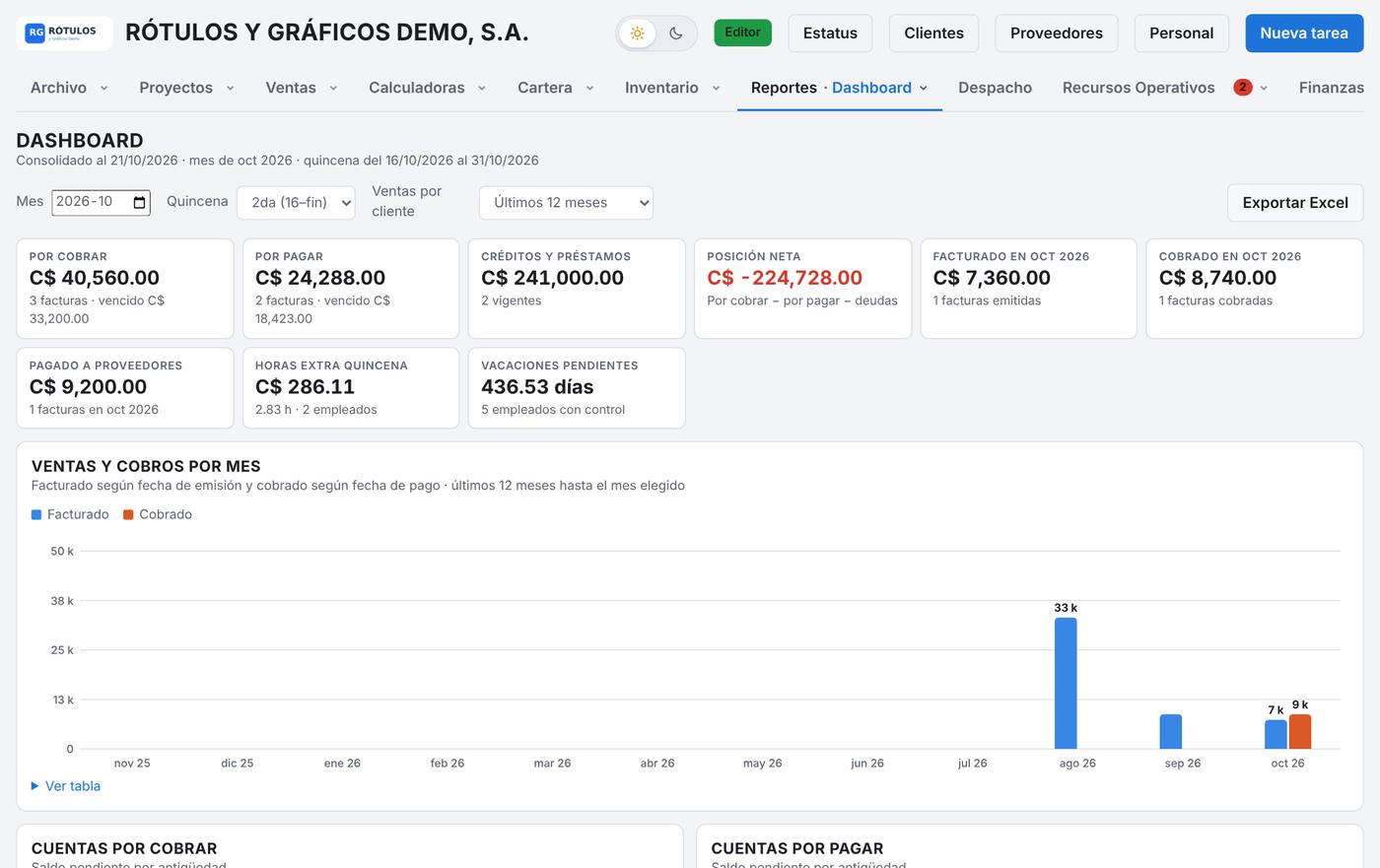The image size is (1380, 868).
Task: Open the calendar picker in Mes field
Action: [140, 202]
